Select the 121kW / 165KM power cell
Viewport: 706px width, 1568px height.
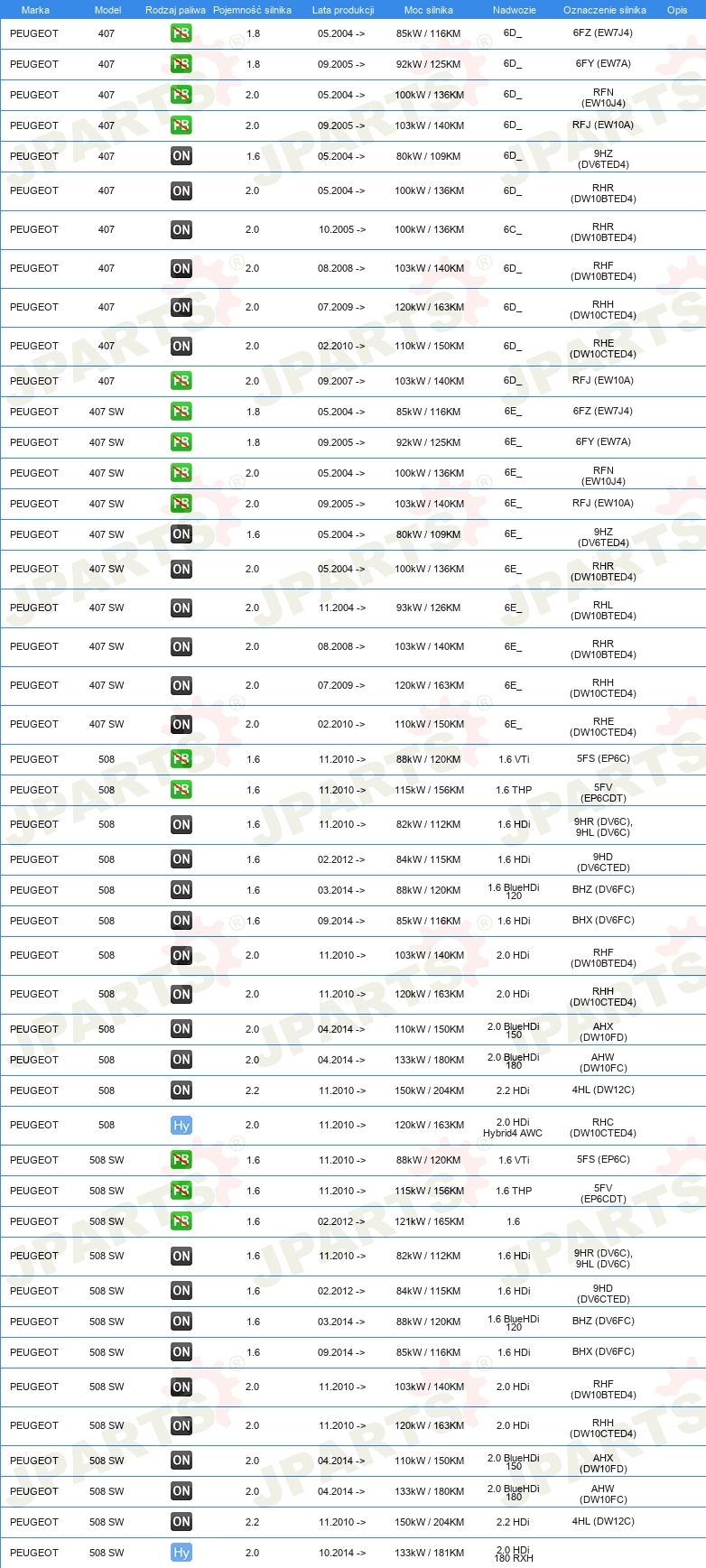click(430, 1221)
